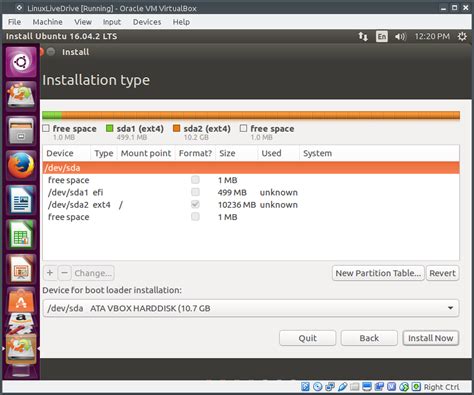The height and width of the screenshot is (395, 474).
Task: Open the Input menu
Action: point(112,22)
